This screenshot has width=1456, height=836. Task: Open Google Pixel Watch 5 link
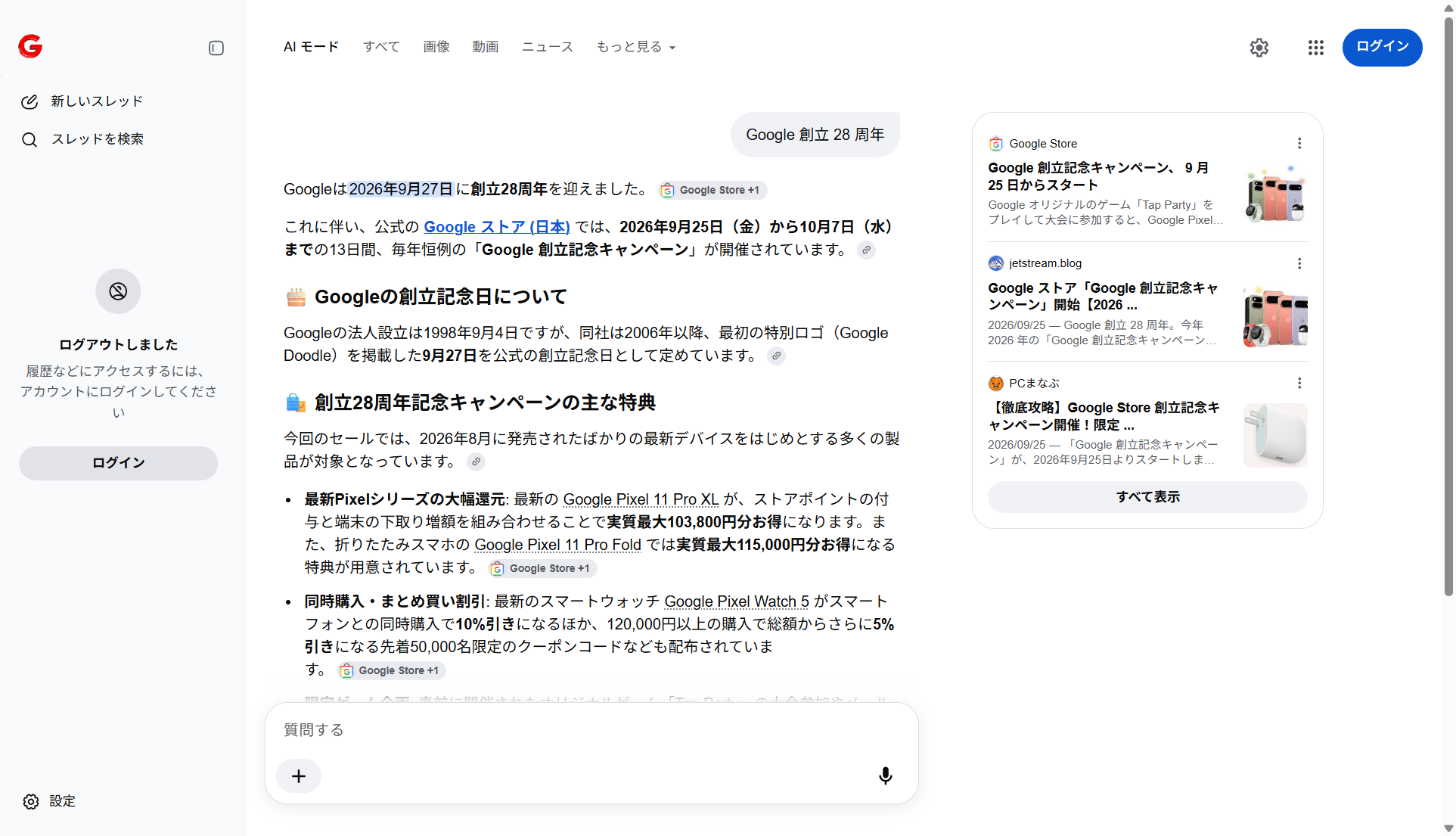click(737, 601)
